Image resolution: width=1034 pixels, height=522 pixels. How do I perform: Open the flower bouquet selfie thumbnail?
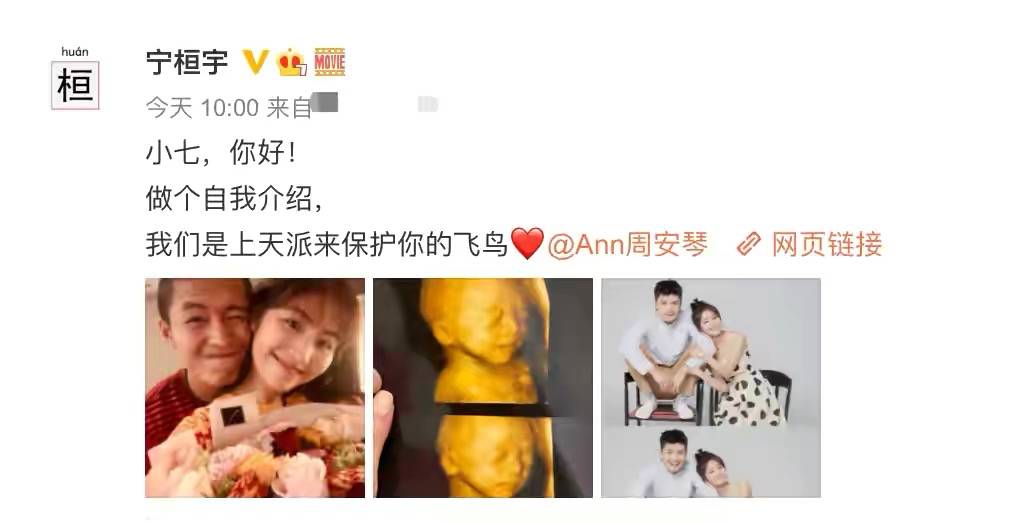[255, 388]
